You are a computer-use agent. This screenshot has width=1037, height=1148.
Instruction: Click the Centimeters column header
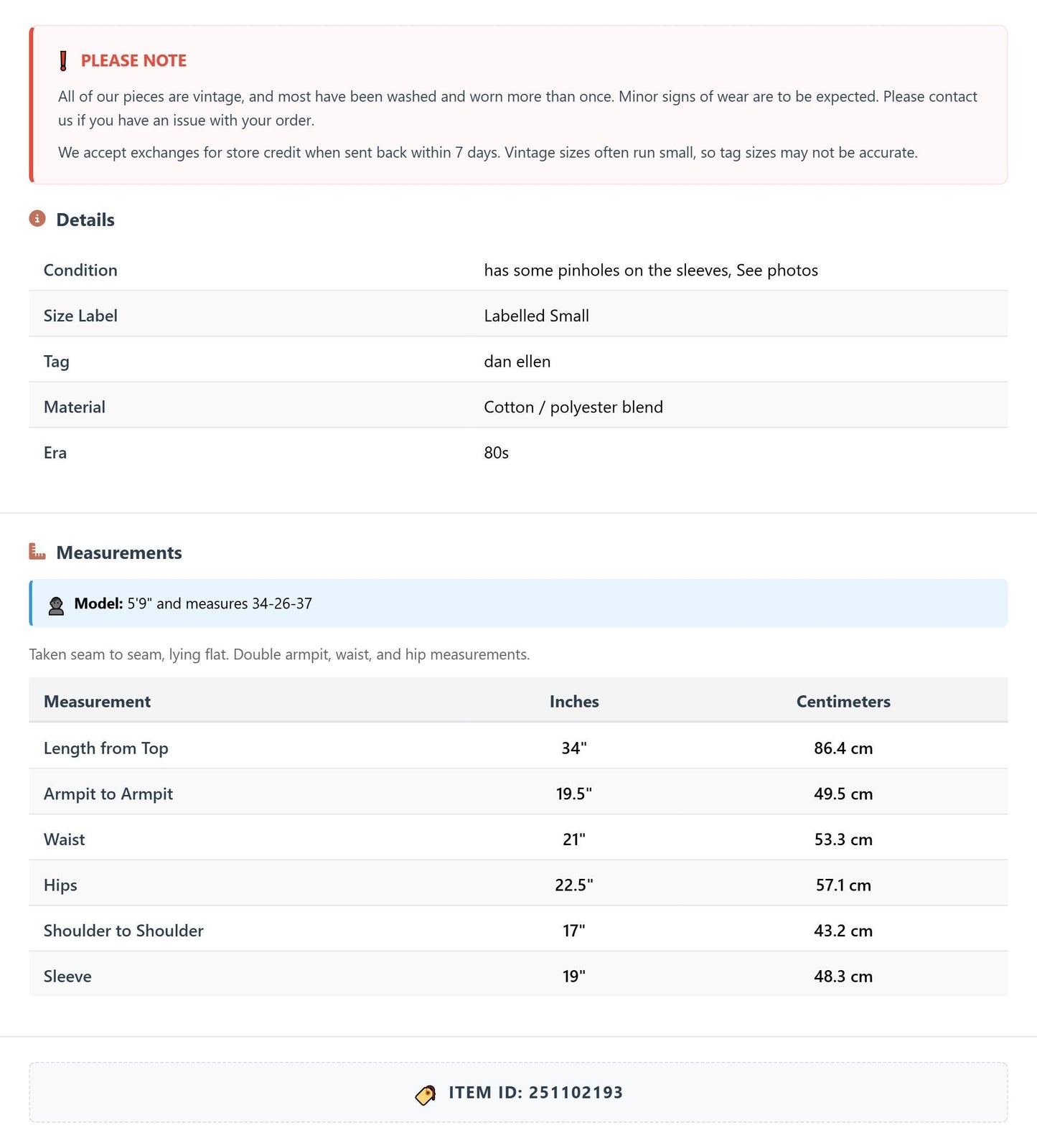[x=843, y=702]
